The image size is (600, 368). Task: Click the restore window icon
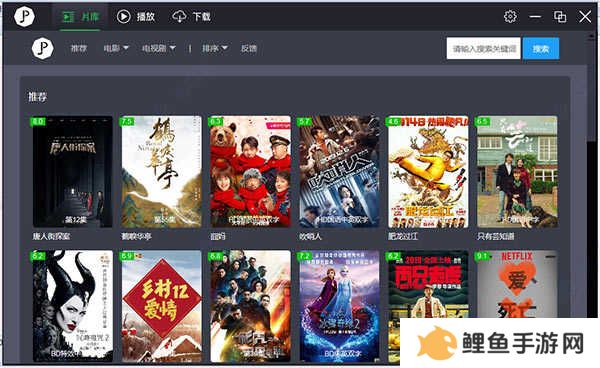560,16
